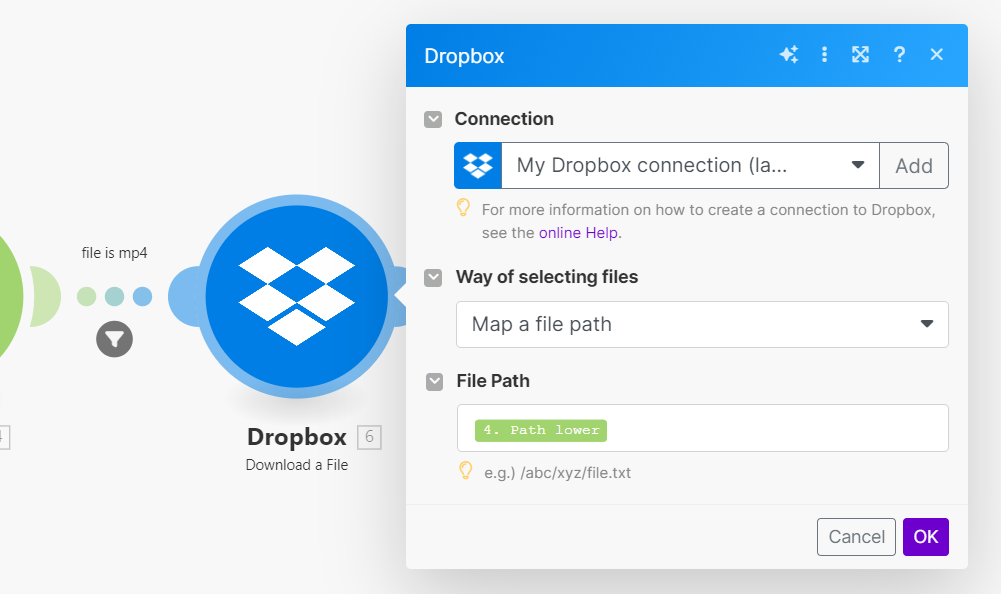Click the lightbulb hint icon under File Path
This screenshot has height=594, width=1001.
[466, 471]
